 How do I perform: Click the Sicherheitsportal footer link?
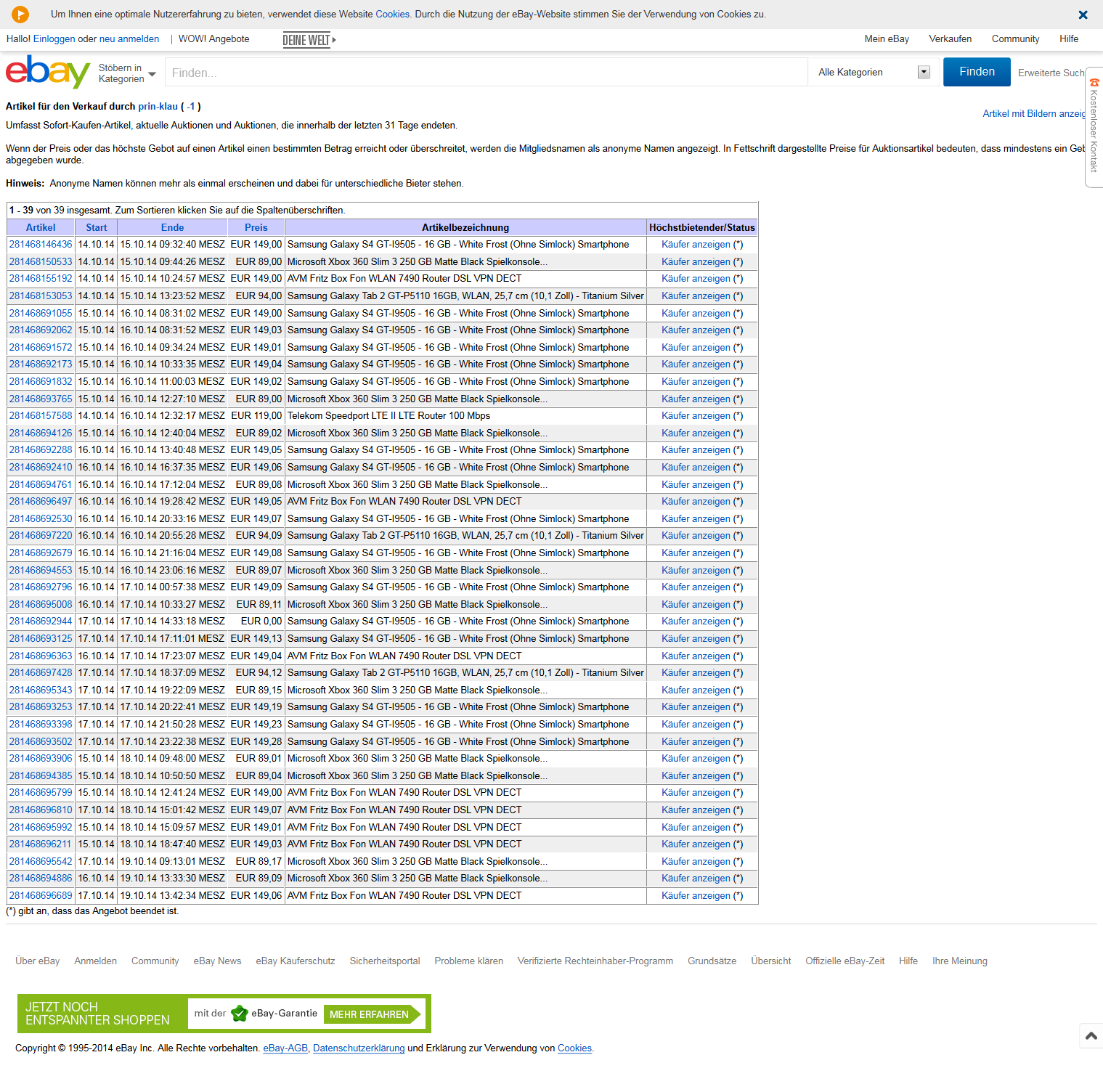(x=385, y=961)
